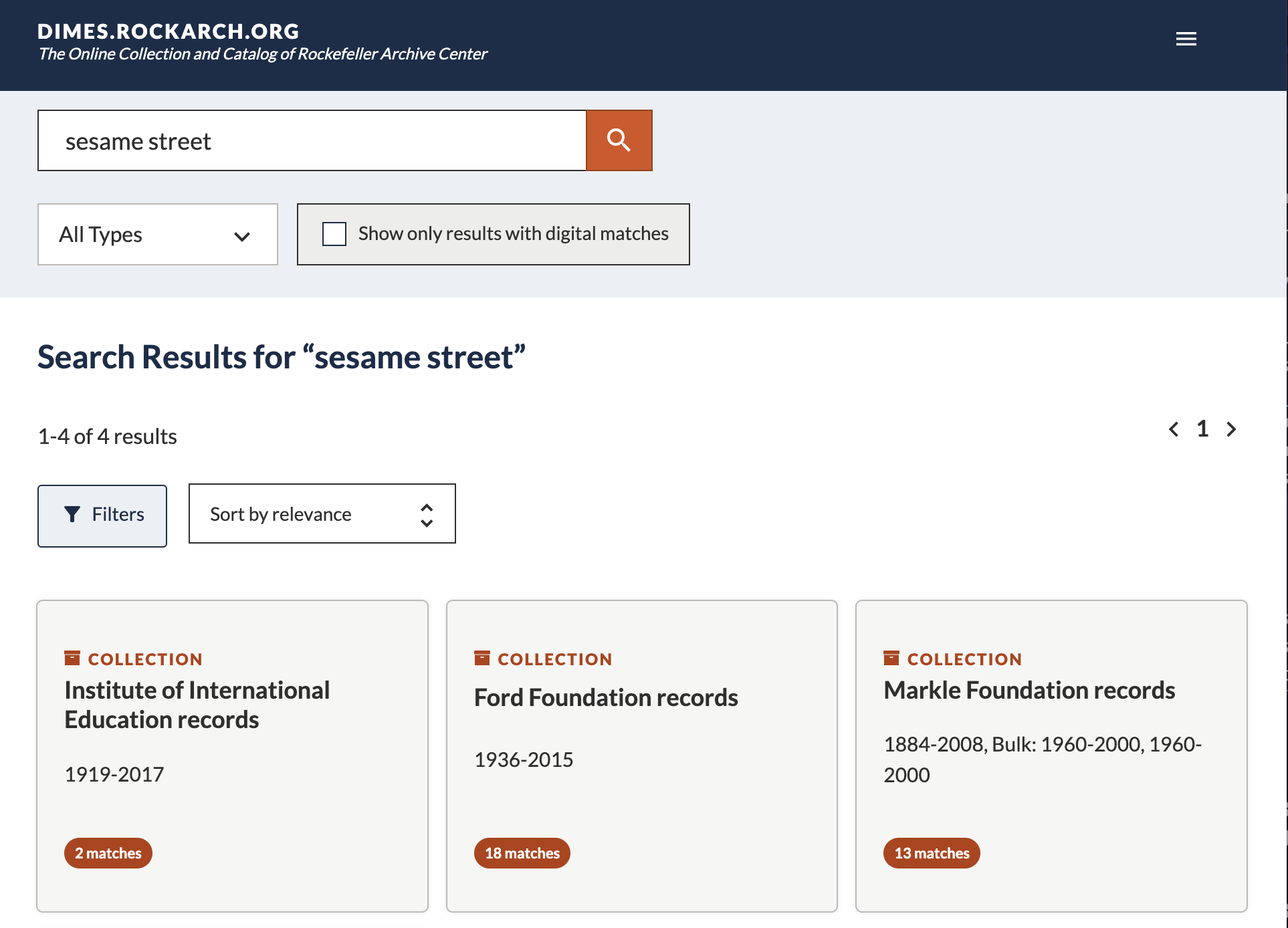This screenshot has width=1288, height=928.
Task: Click inside the sesame street search field
Action: [312, 140]
